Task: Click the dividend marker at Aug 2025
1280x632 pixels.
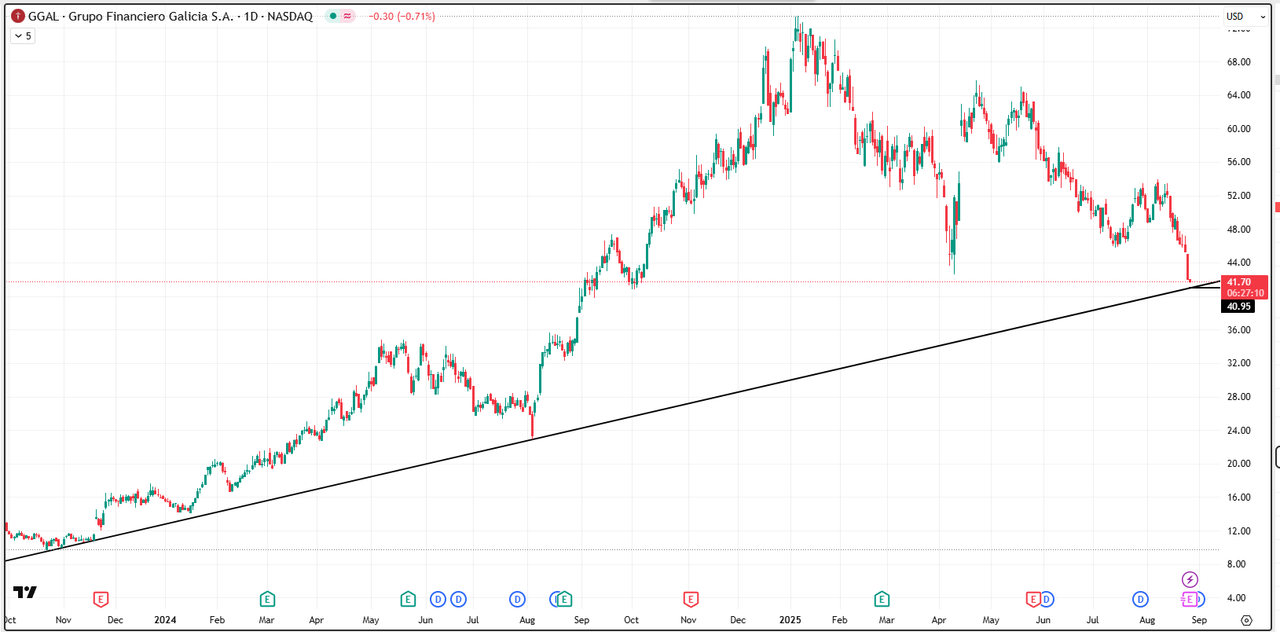Action: click(1140, 599)
